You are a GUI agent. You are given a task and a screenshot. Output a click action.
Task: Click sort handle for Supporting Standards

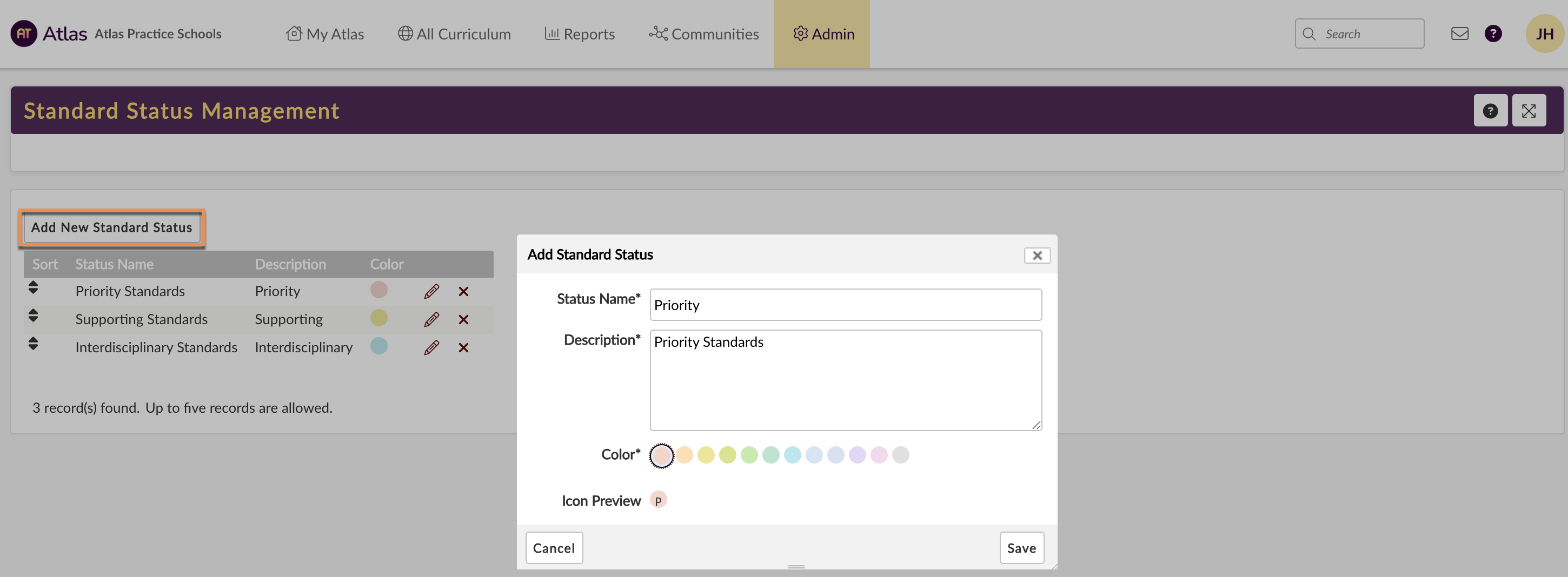point(34,316)
